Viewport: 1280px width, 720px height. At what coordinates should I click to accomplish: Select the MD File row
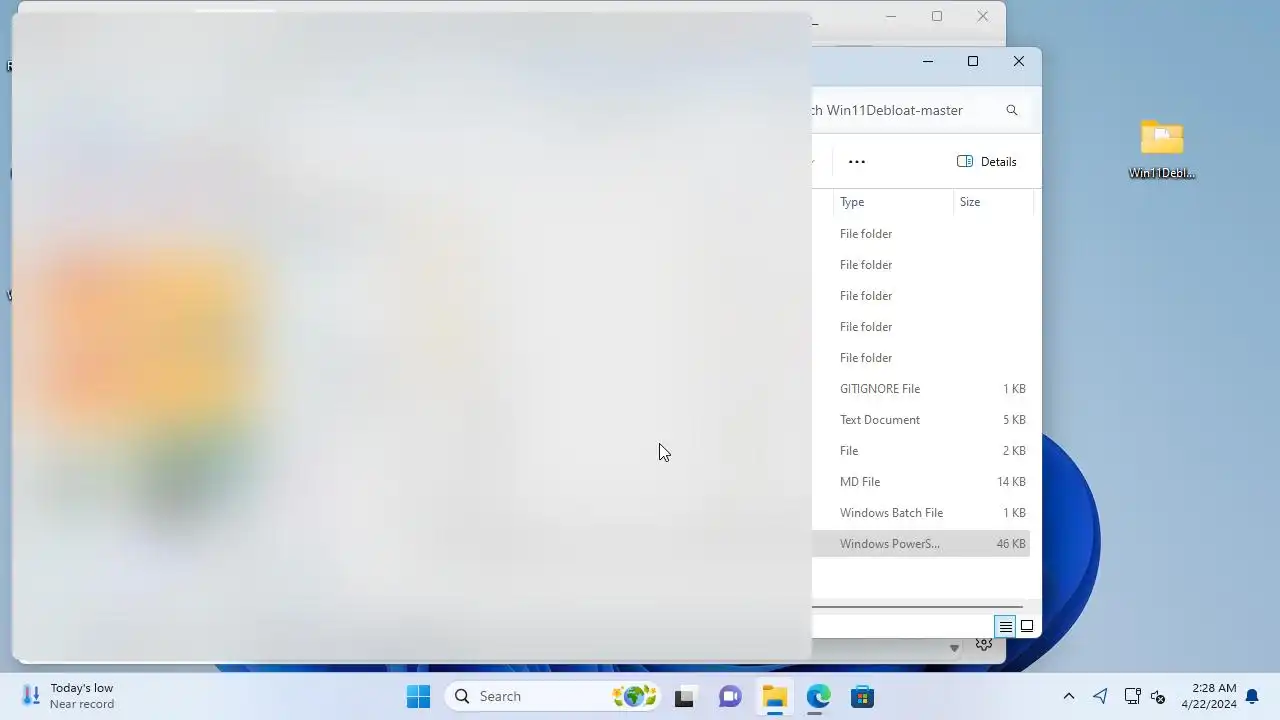(x=921, y=482)
